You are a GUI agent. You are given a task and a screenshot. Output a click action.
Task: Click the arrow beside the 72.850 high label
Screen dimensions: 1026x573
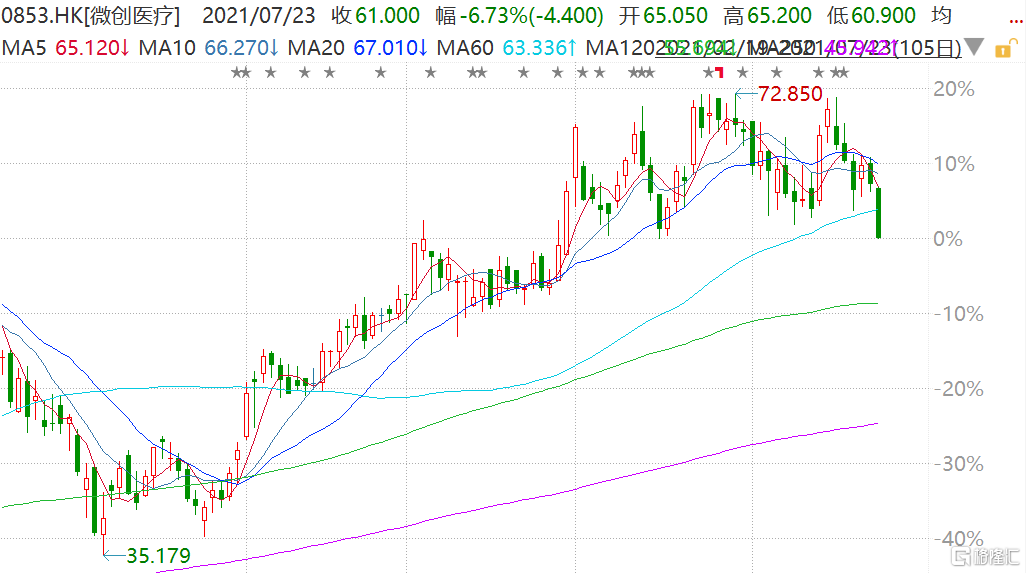[x=744, y=95]
